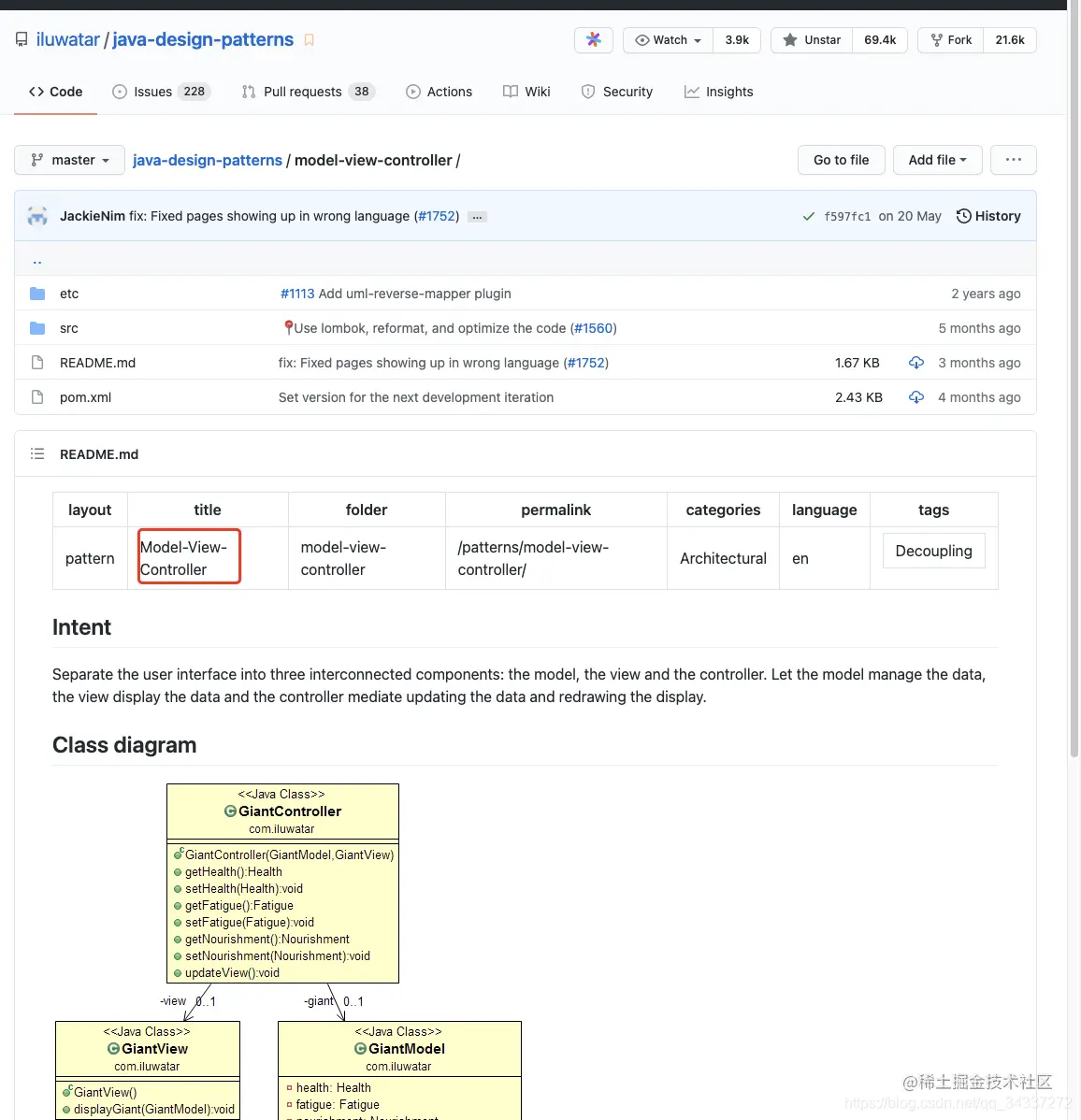Viewport: 1081px width, 1120px height.
Task: Open the three-dot more options menu
Action: coord(1013,160)
